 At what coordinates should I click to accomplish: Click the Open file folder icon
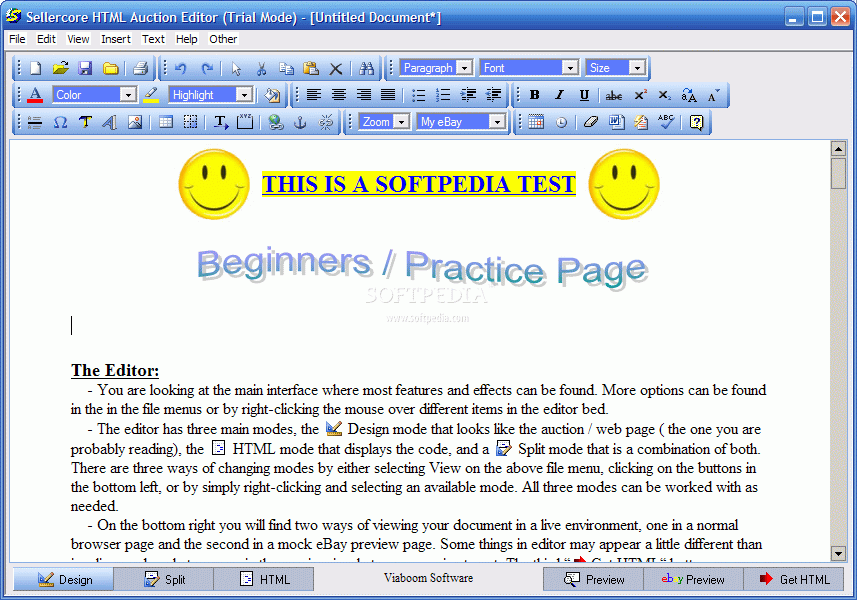(x=60, y=68)
